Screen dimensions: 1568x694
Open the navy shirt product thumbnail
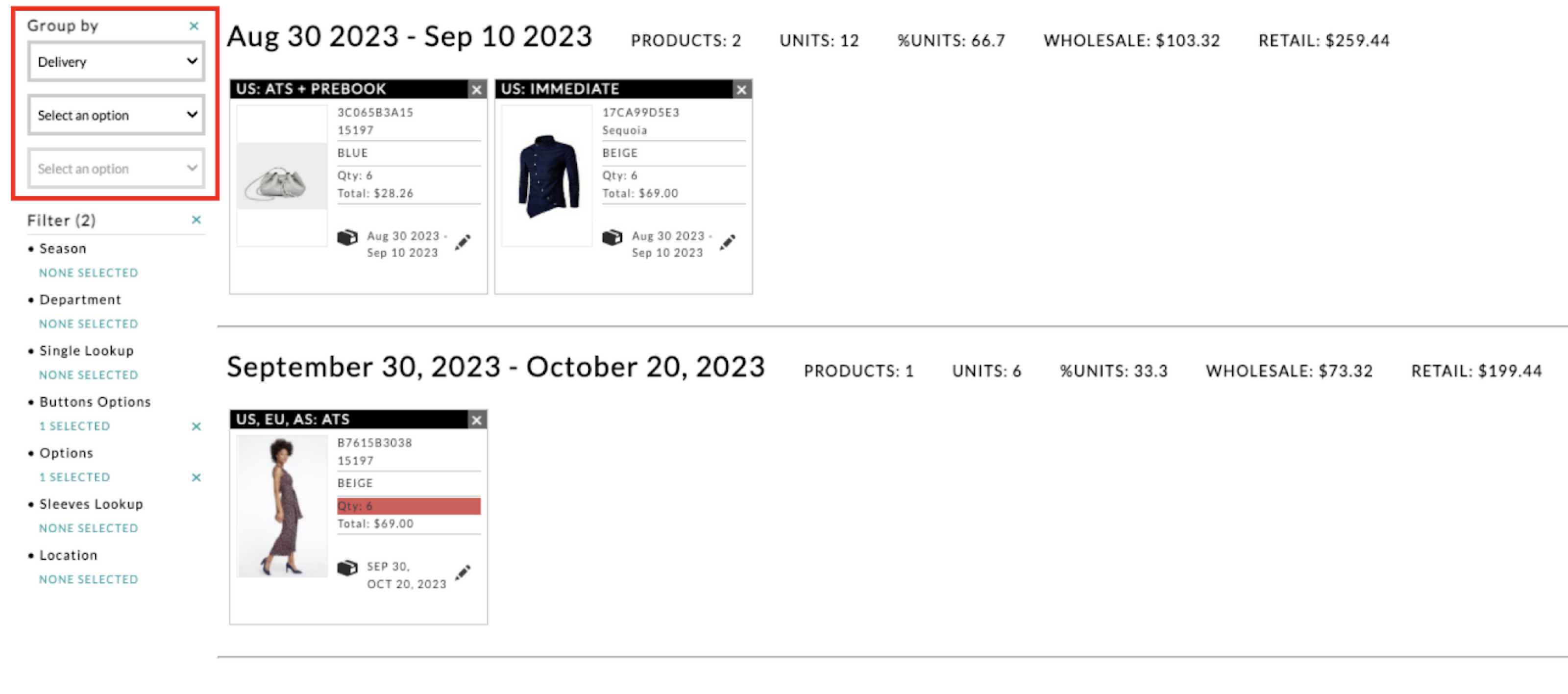pos(547,176)
